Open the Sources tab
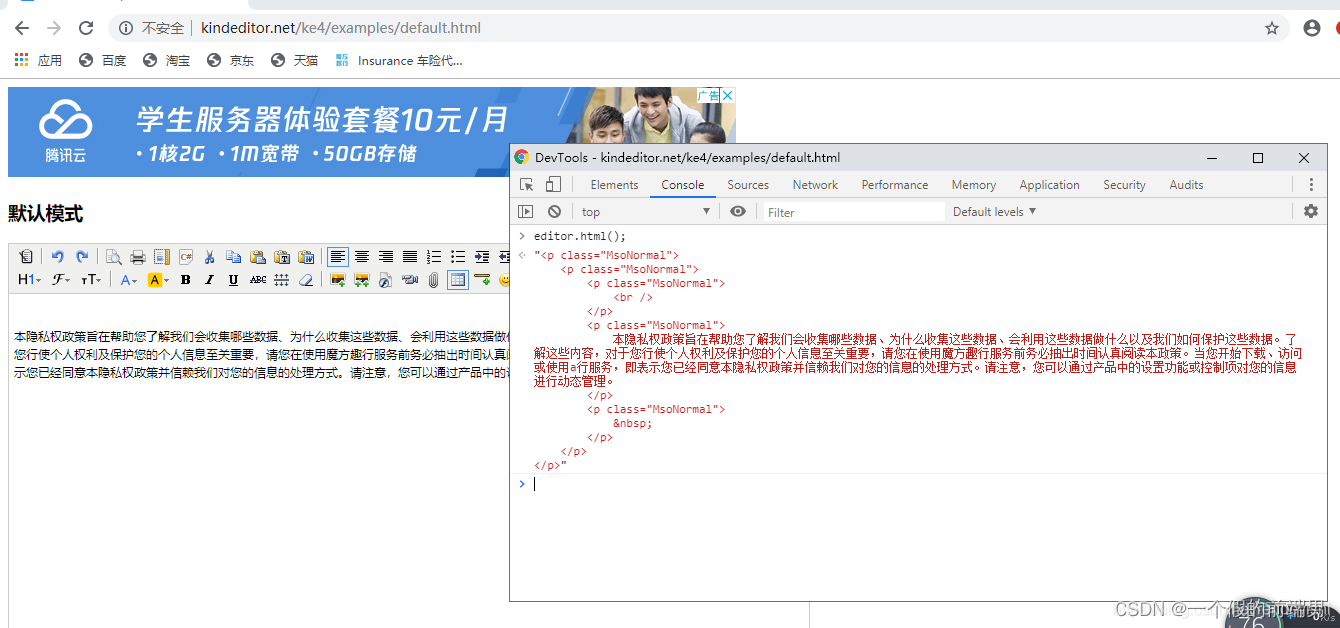 [748, 184]
